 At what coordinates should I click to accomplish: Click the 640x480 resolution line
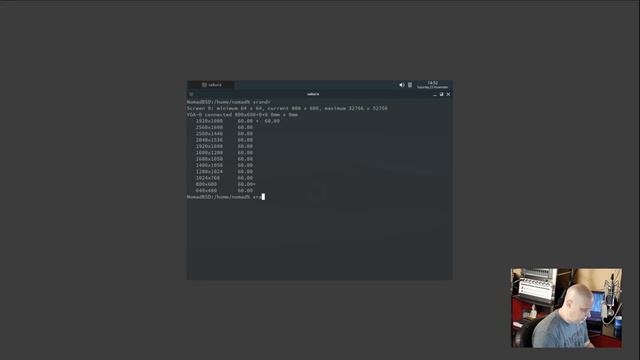coord(224,191)
